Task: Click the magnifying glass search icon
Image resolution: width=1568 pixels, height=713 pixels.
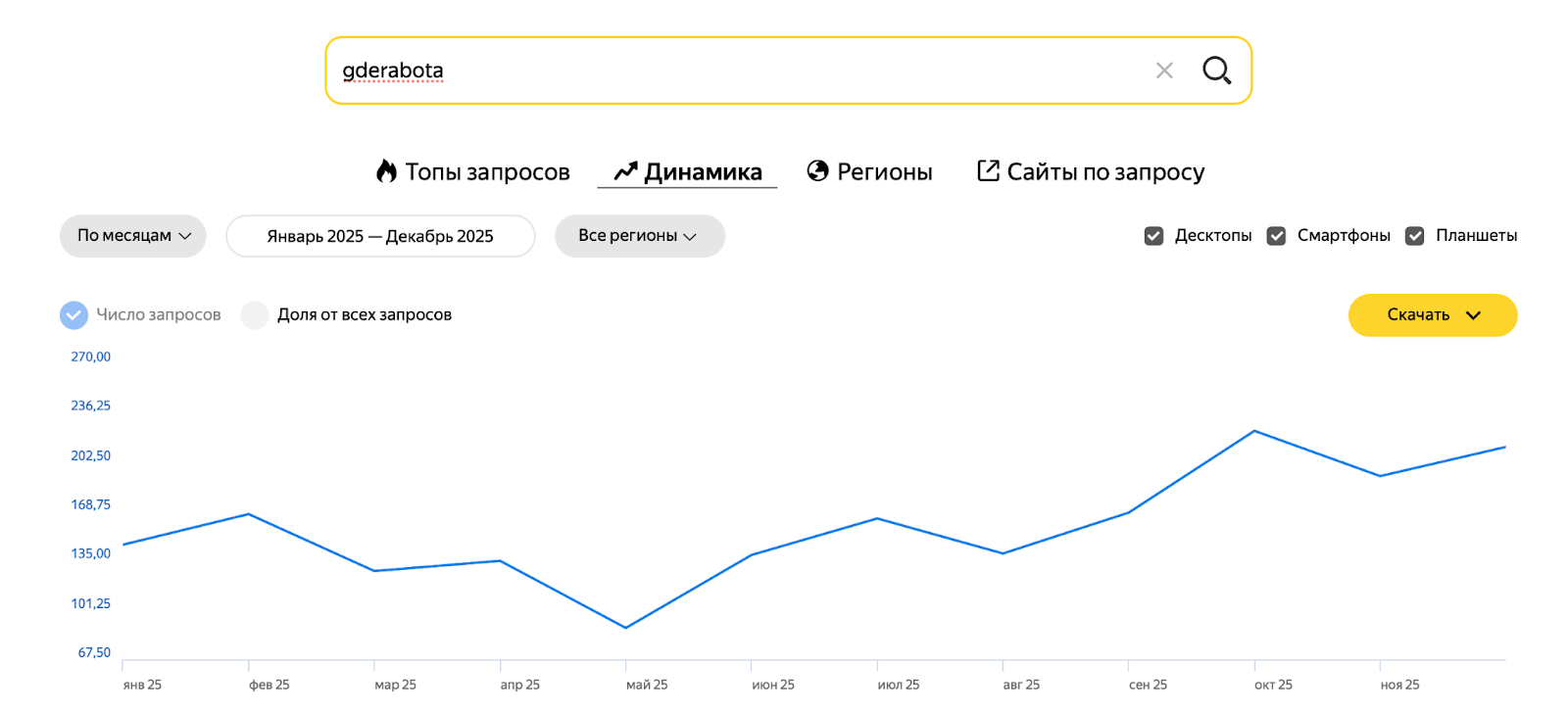Action: [1216, 71]
